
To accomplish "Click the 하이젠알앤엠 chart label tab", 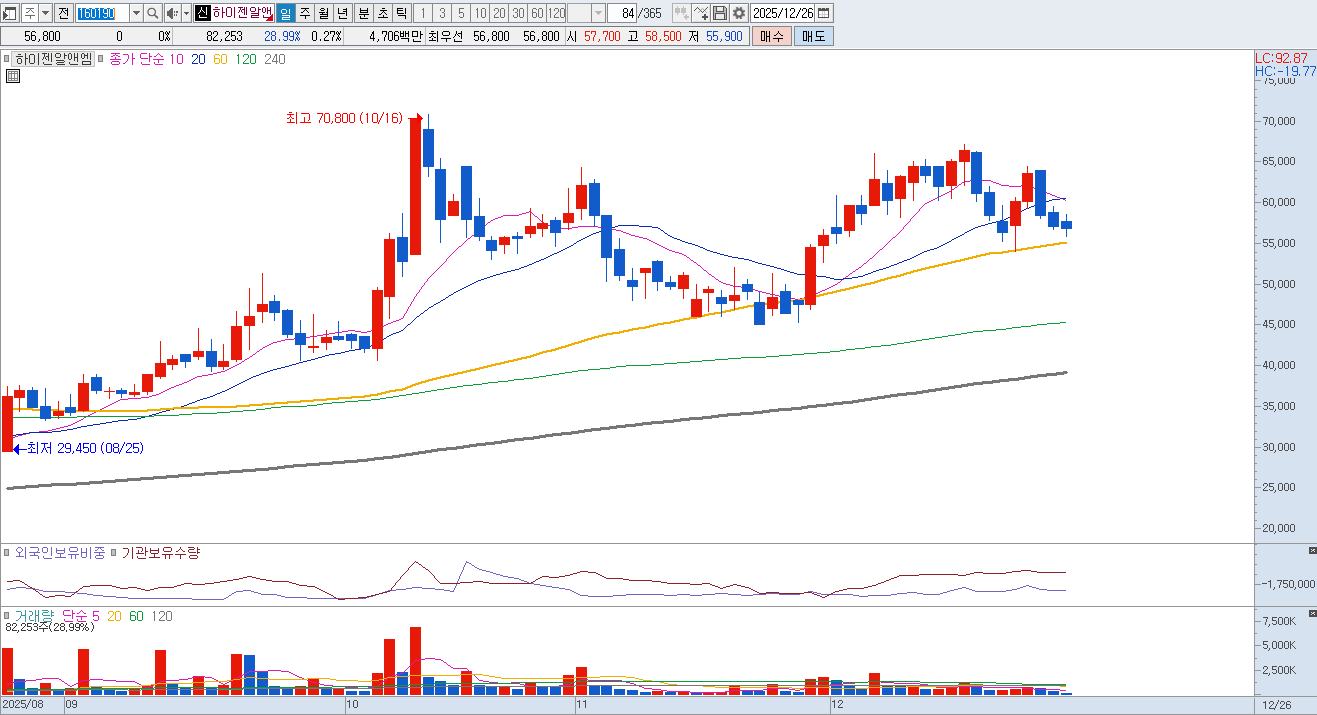I will [53, 59].
